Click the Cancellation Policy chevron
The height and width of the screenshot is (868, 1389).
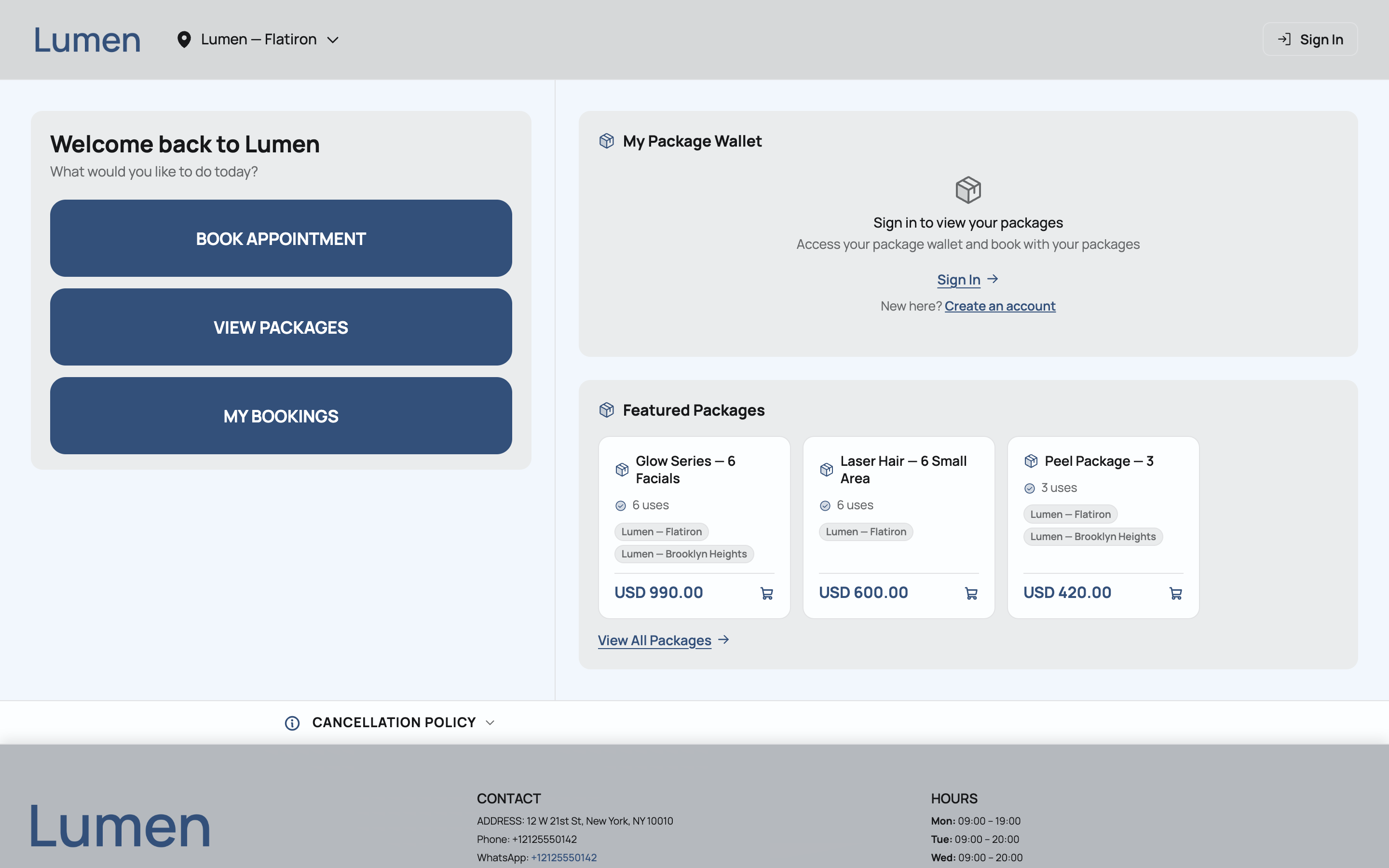click(490, 723)
